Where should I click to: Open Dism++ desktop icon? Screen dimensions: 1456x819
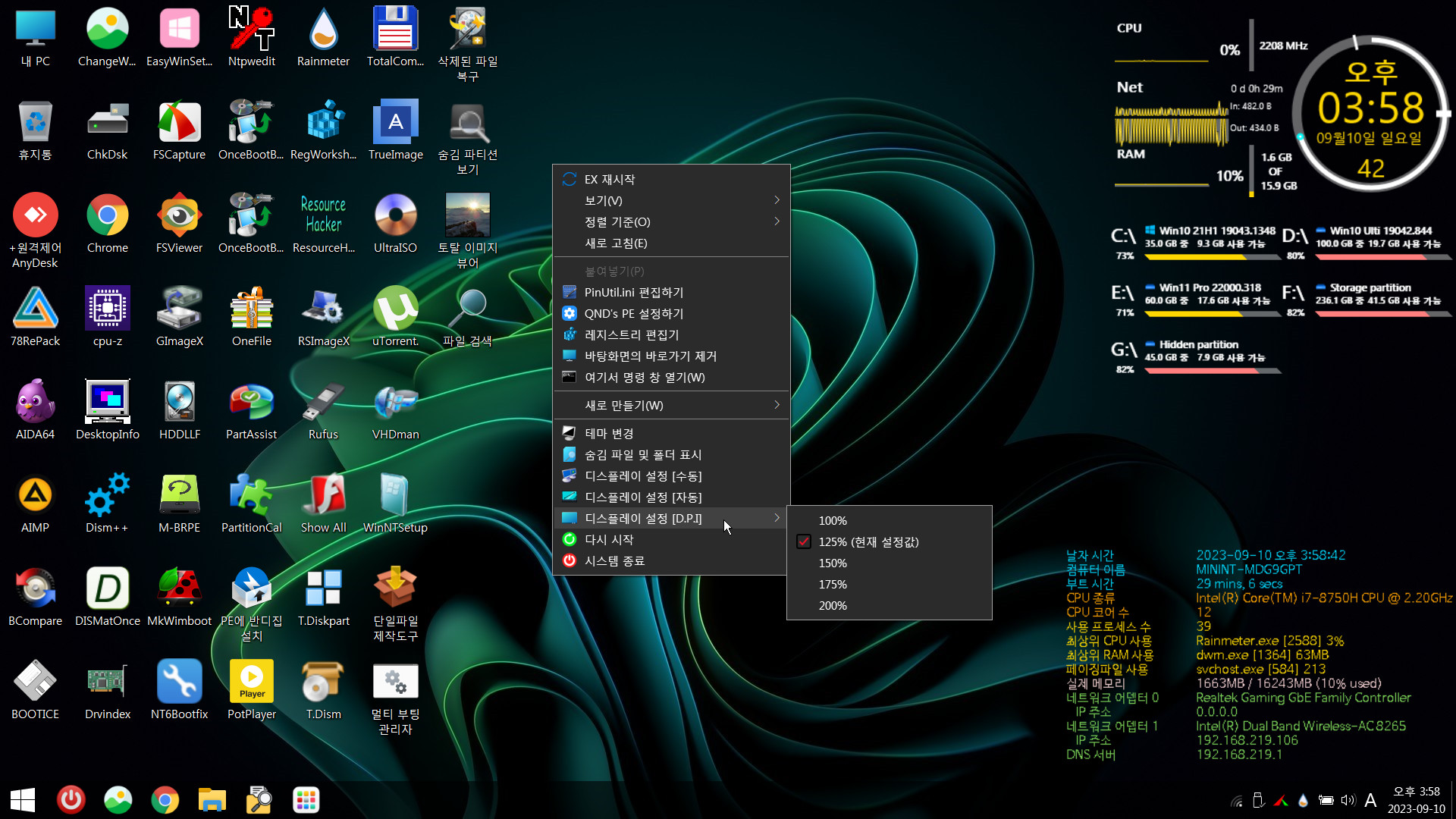(x=107, y=503)
